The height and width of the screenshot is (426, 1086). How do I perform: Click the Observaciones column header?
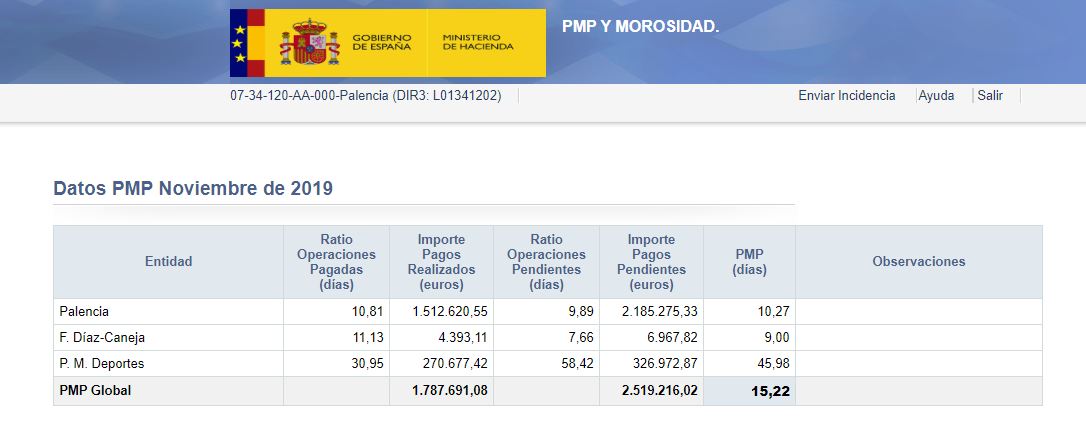click(x=918, y=262)
